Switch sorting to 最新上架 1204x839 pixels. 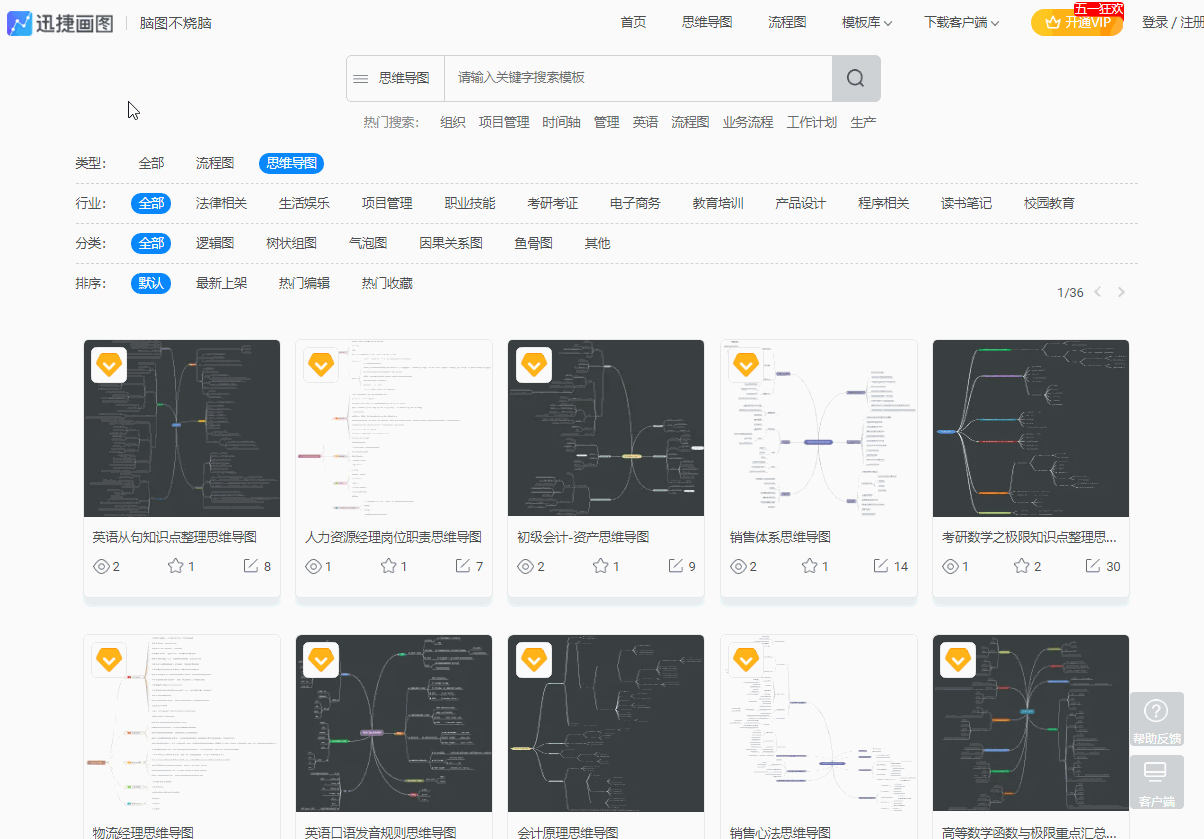tap(222, 283)
